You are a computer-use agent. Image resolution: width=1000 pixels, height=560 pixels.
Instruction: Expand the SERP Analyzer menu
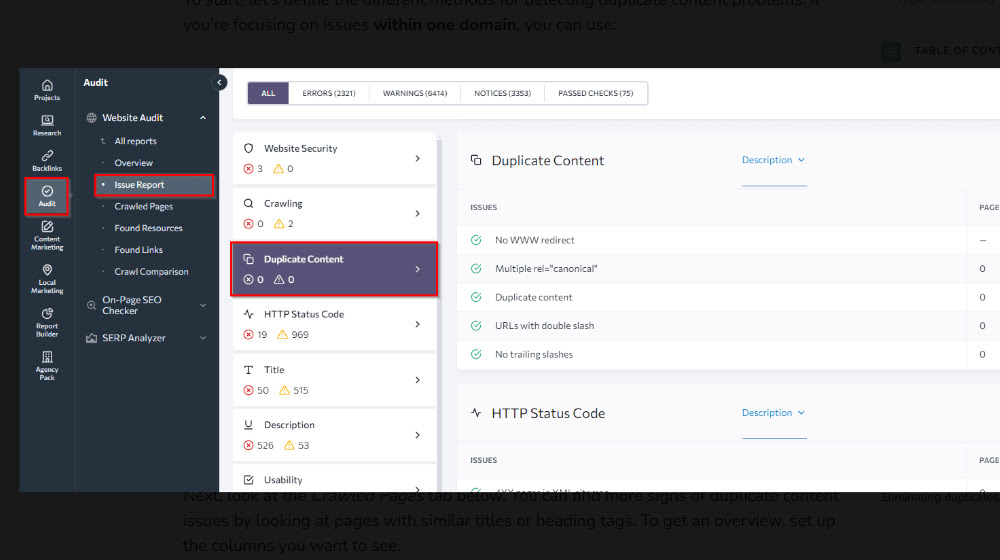click(203, 338)
